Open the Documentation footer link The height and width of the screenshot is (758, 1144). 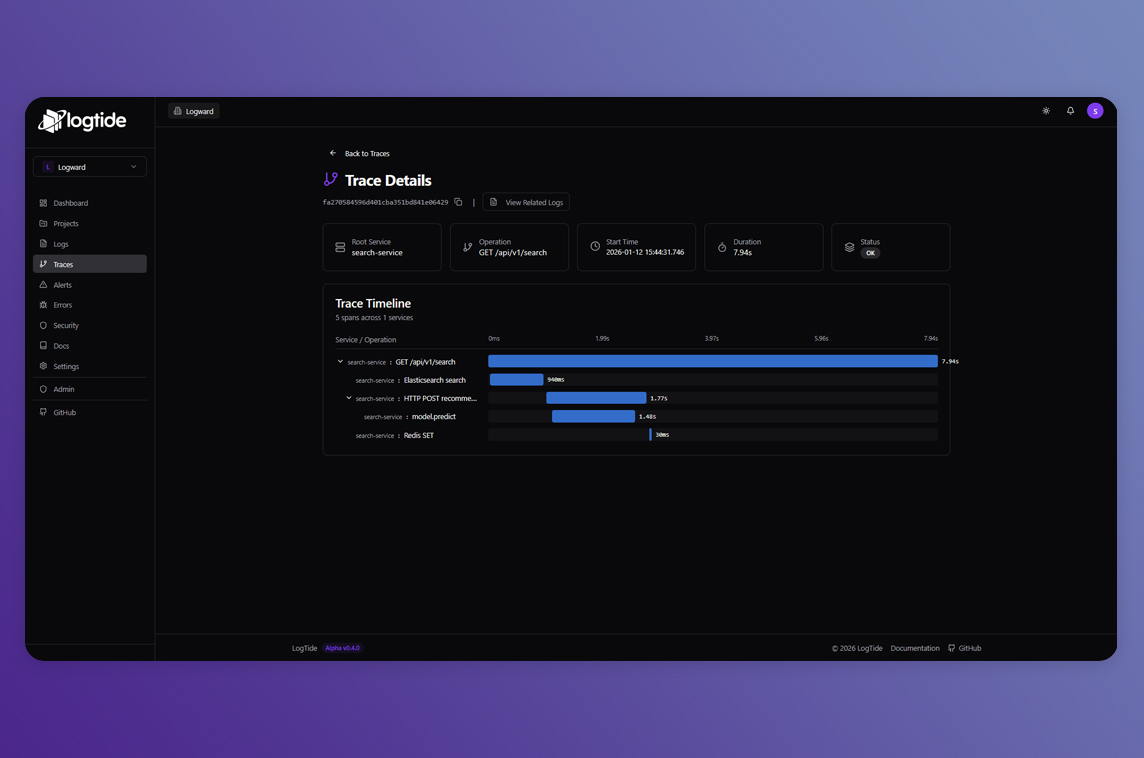pos(914,648)
